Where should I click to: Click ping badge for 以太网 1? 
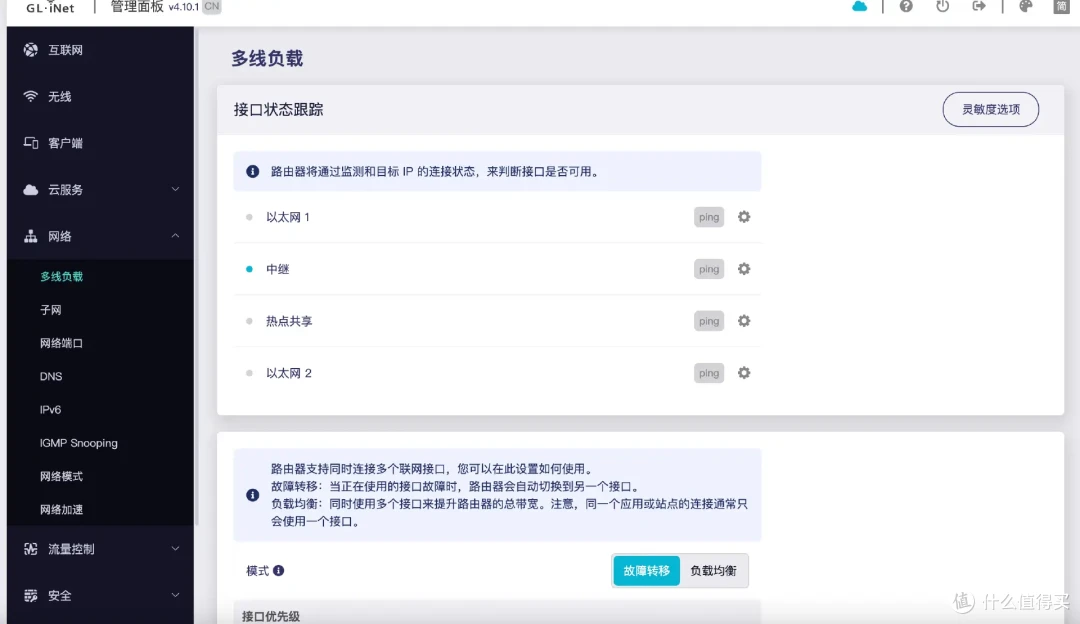click(x=709, y=217)
